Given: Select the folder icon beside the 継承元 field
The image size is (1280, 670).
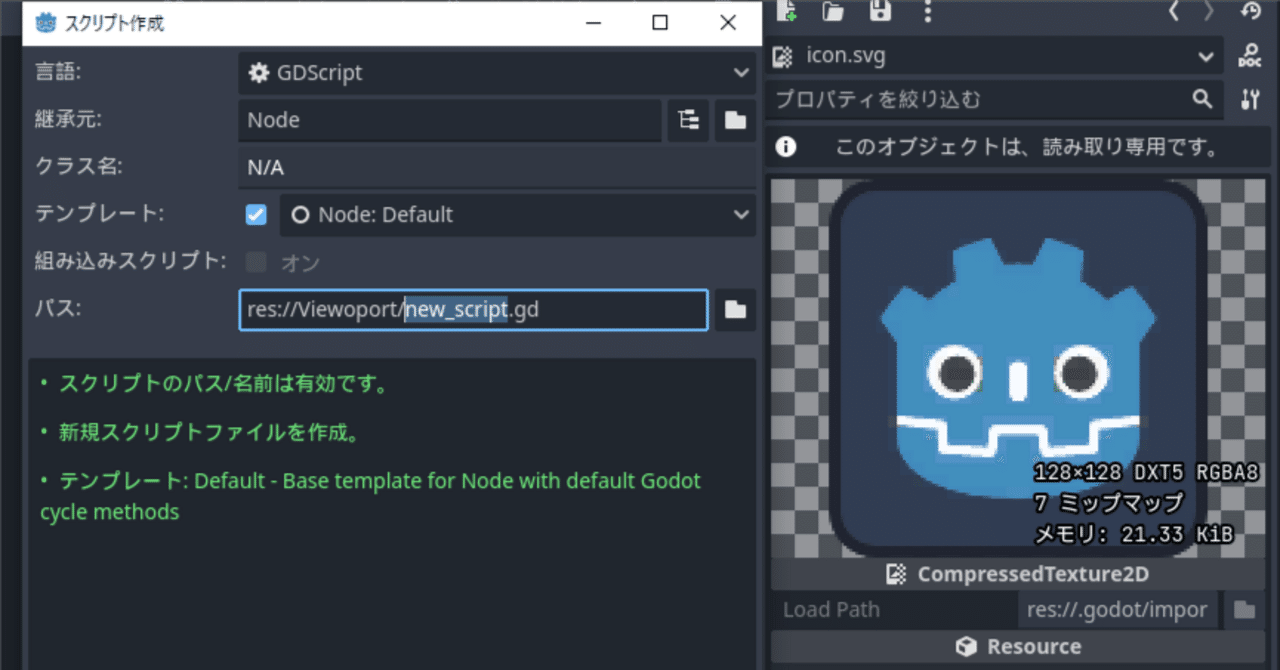Looking at the screenshot, I should (x=735, y=119).
